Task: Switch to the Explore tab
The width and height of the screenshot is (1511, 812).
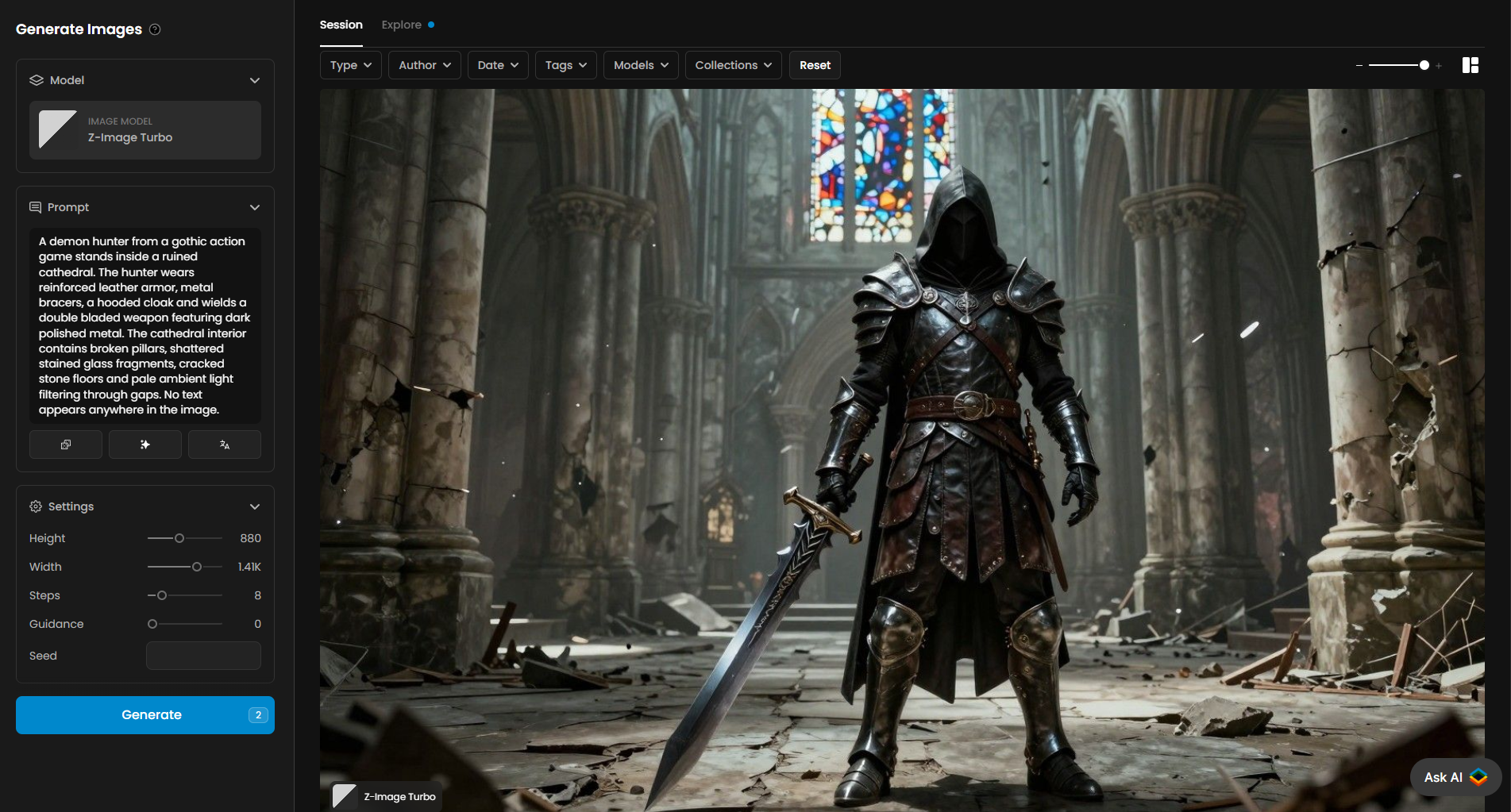Action: point(402,25)
